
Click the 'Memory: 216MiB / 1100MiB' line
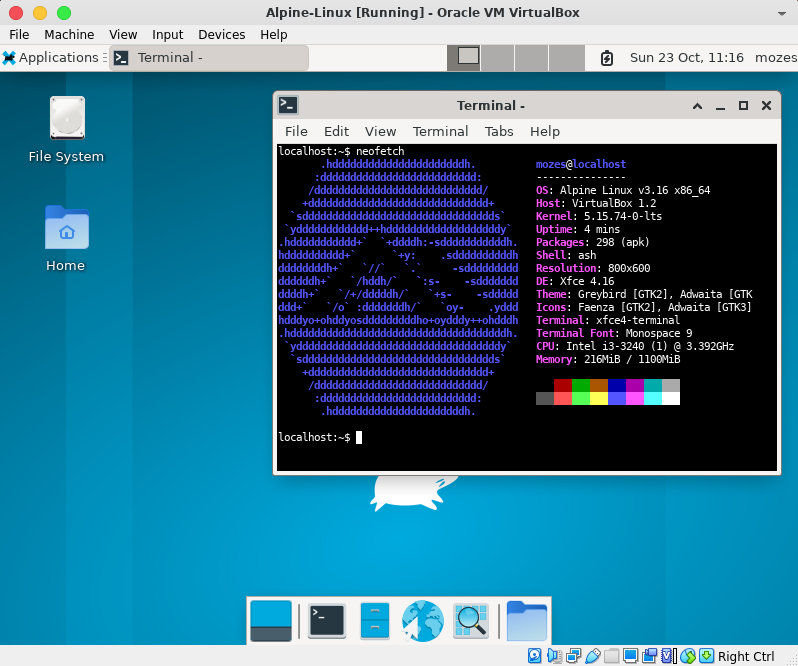point(608,359)
